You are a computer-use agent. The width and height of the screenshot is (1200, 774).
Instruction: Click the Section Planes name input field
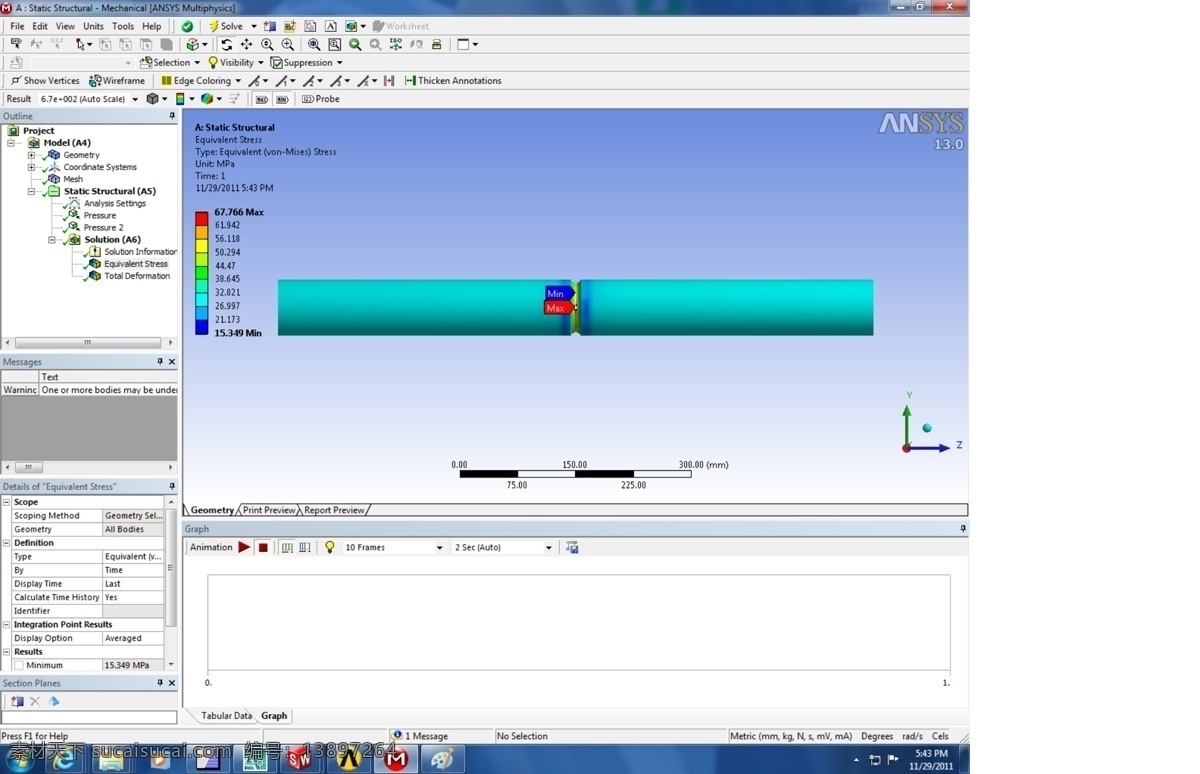coord(89,717)
